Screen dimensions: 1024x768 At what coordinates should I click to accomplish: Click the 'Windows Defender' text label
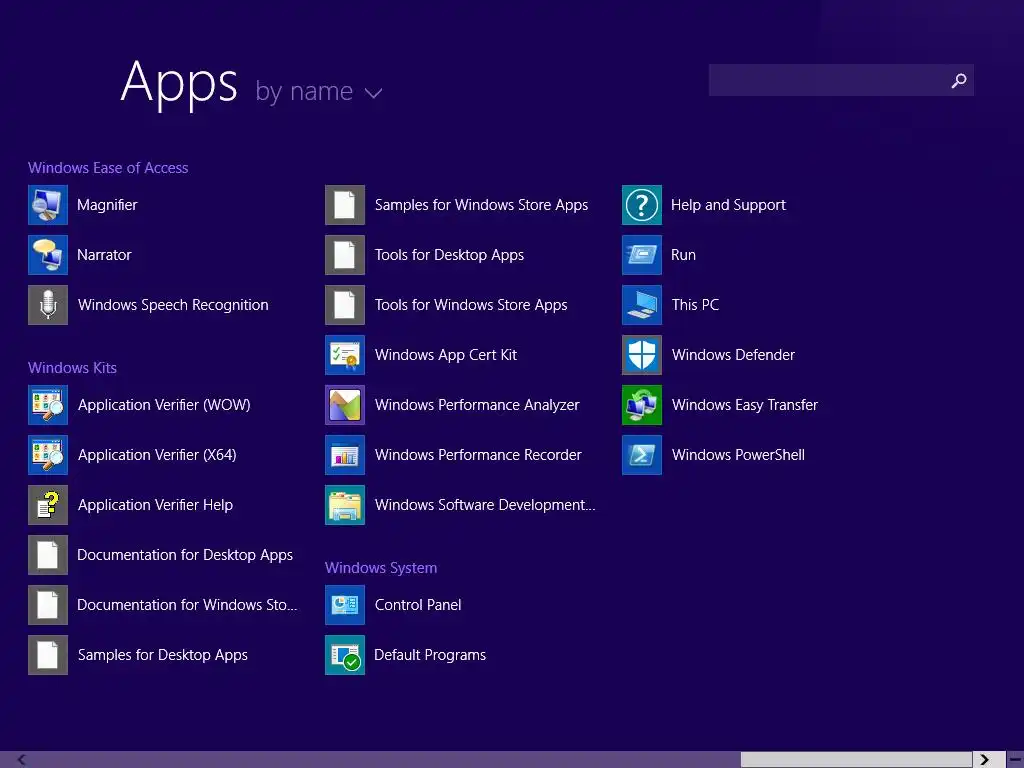tap(733, 355)
